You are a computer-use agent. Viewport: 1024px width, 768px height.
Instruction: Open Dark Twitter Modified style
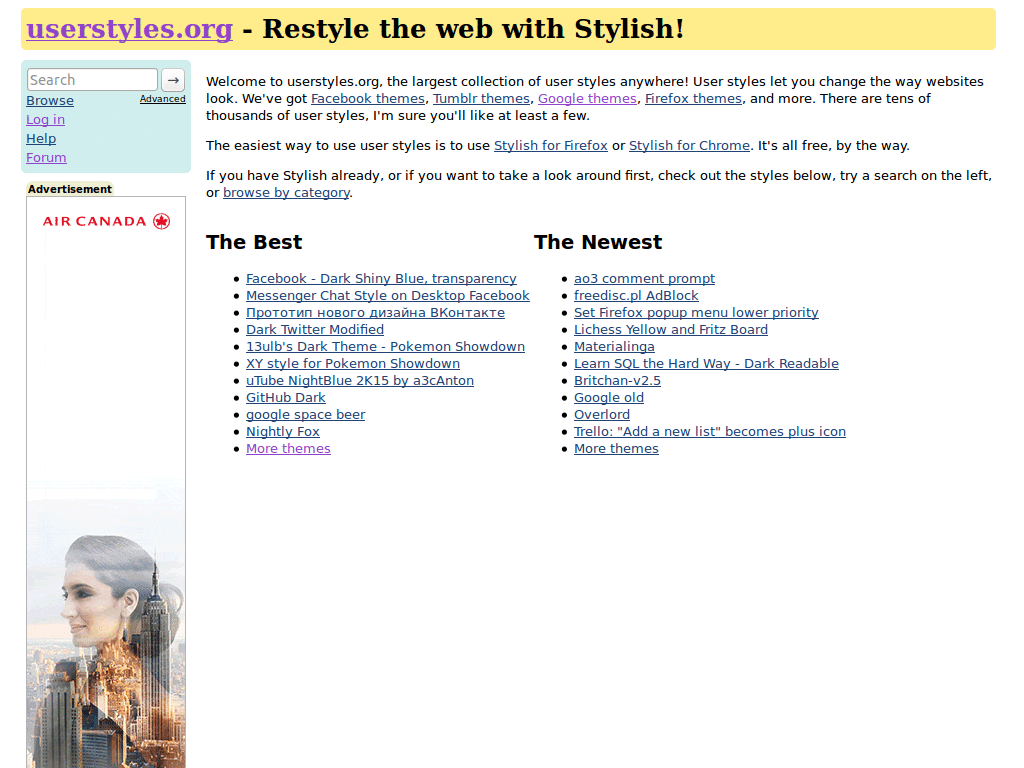click(315, 330)
